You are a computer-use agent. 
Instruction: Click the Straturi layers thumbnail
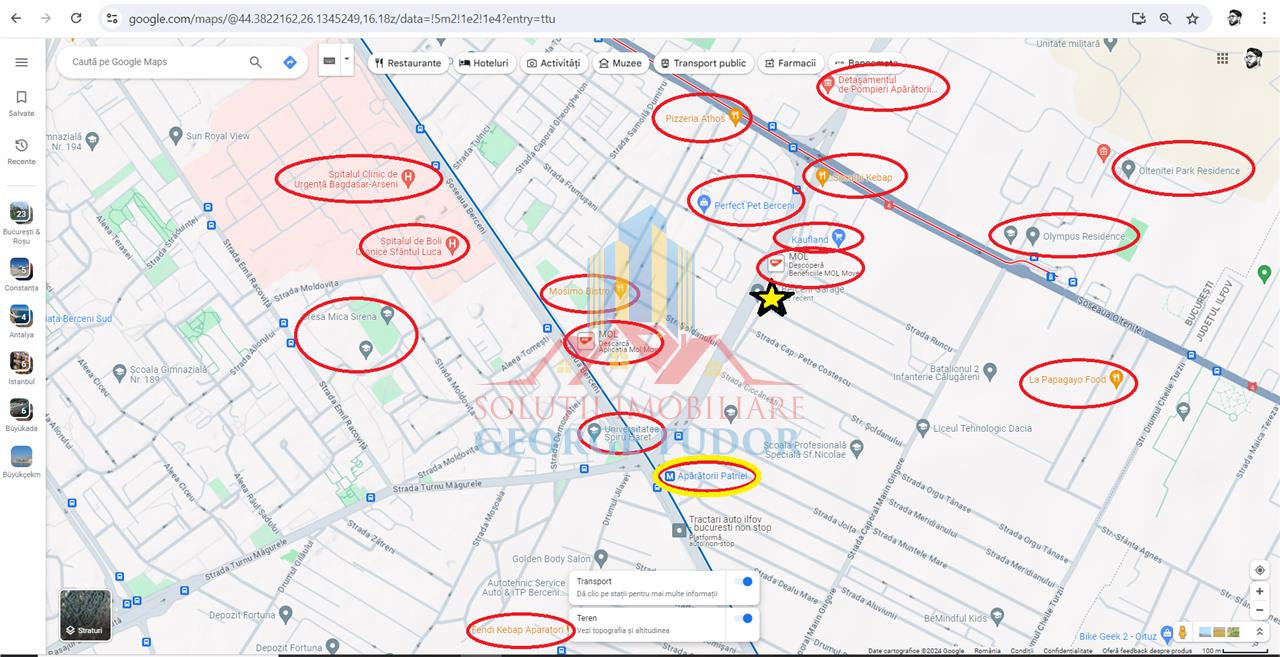tap(85, 615)
